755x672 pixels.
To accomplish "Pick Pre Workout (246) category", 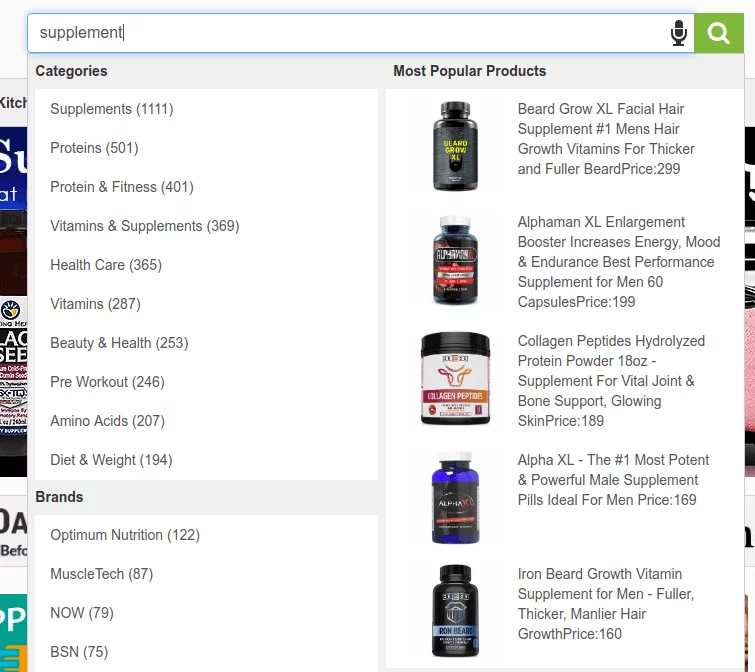I will click(x=107, y=382).
